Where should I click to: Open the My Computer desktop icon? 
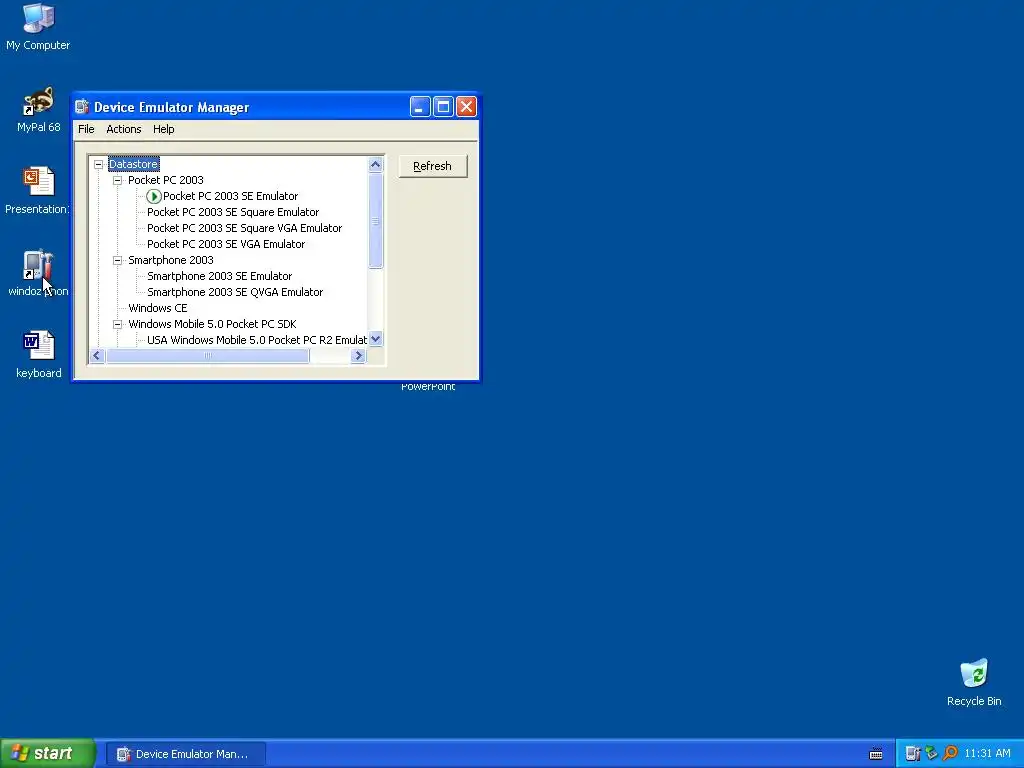(x=38, y=27)
